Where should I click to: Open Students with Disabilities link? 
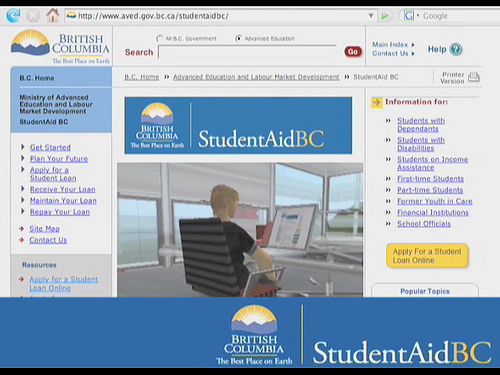[x=421, y=144]
